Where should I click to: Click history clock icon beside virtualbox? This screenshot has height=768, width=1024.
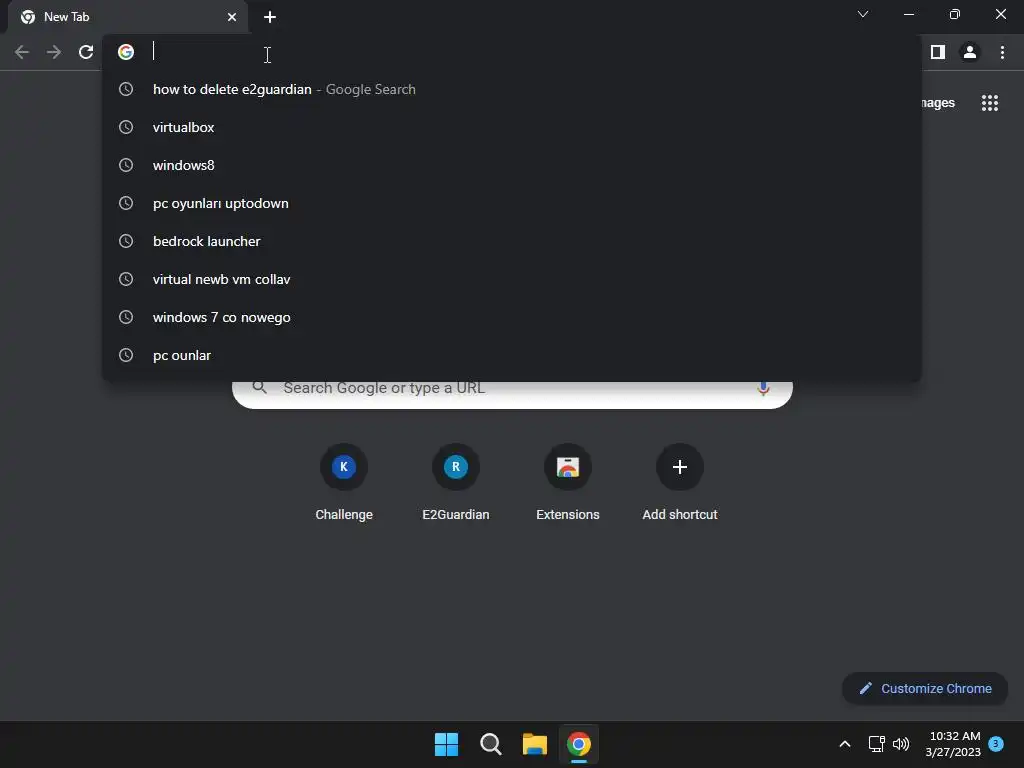[126, 127]
